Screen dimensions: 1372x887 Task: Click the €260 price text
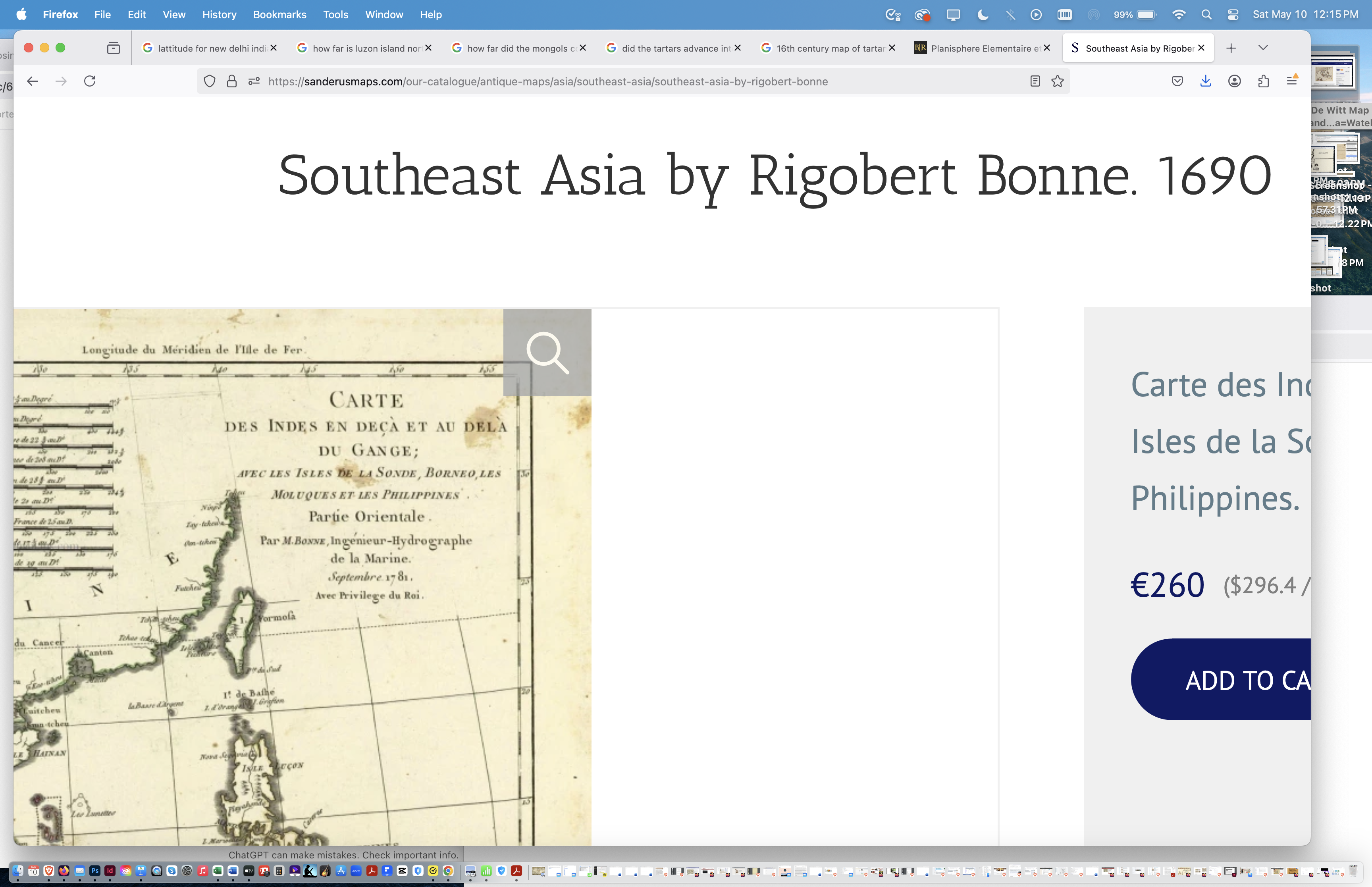pos(1167,585)
